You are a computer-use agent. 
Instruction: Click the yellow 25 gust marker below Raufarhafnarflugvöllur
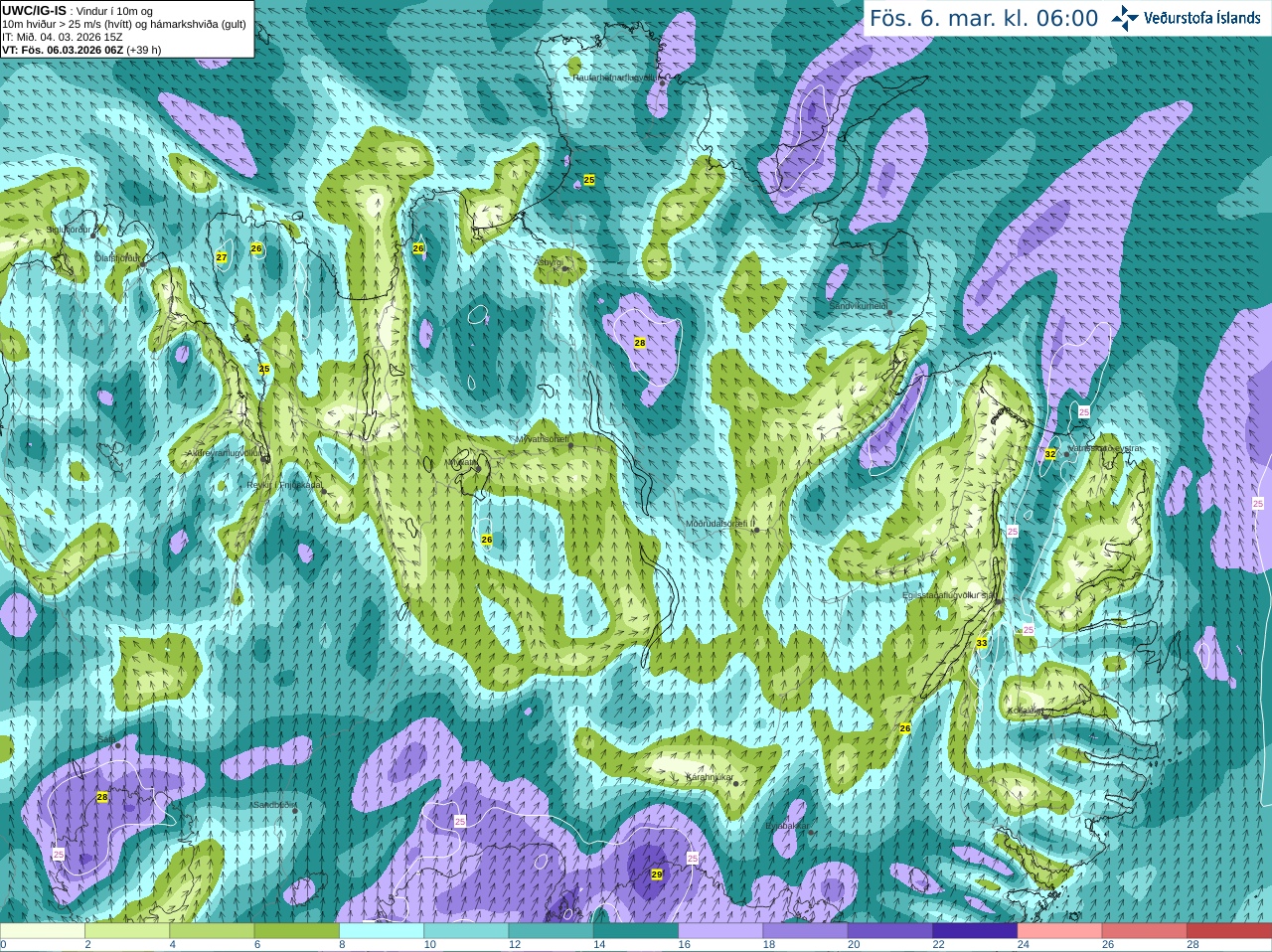589,180
